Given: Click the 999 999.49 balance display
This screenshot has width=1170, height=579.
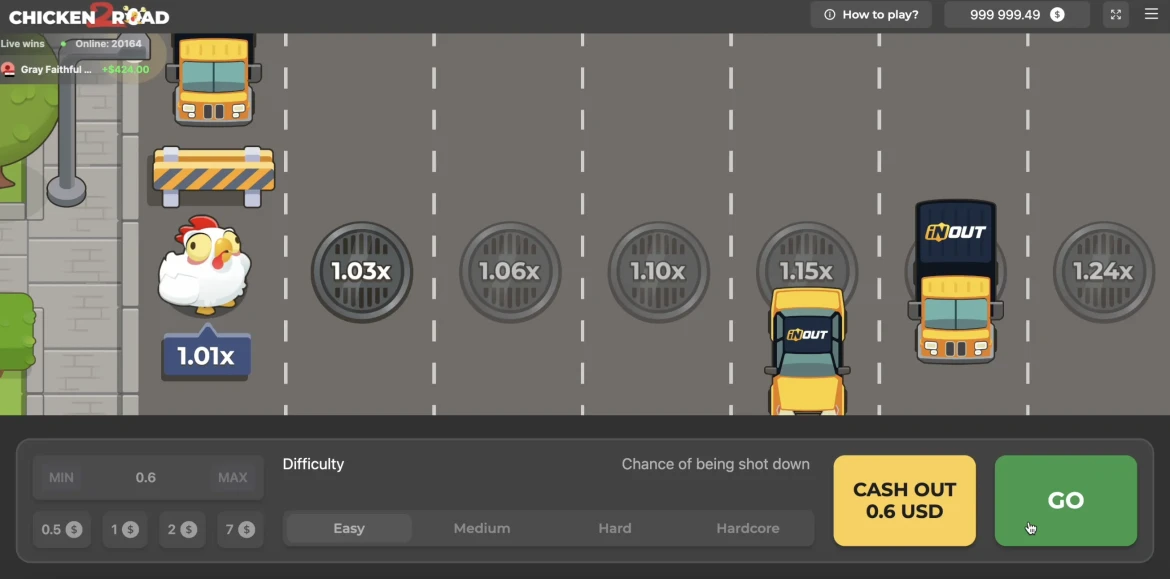Looking at the screenshot, I should pos(1016,15).
